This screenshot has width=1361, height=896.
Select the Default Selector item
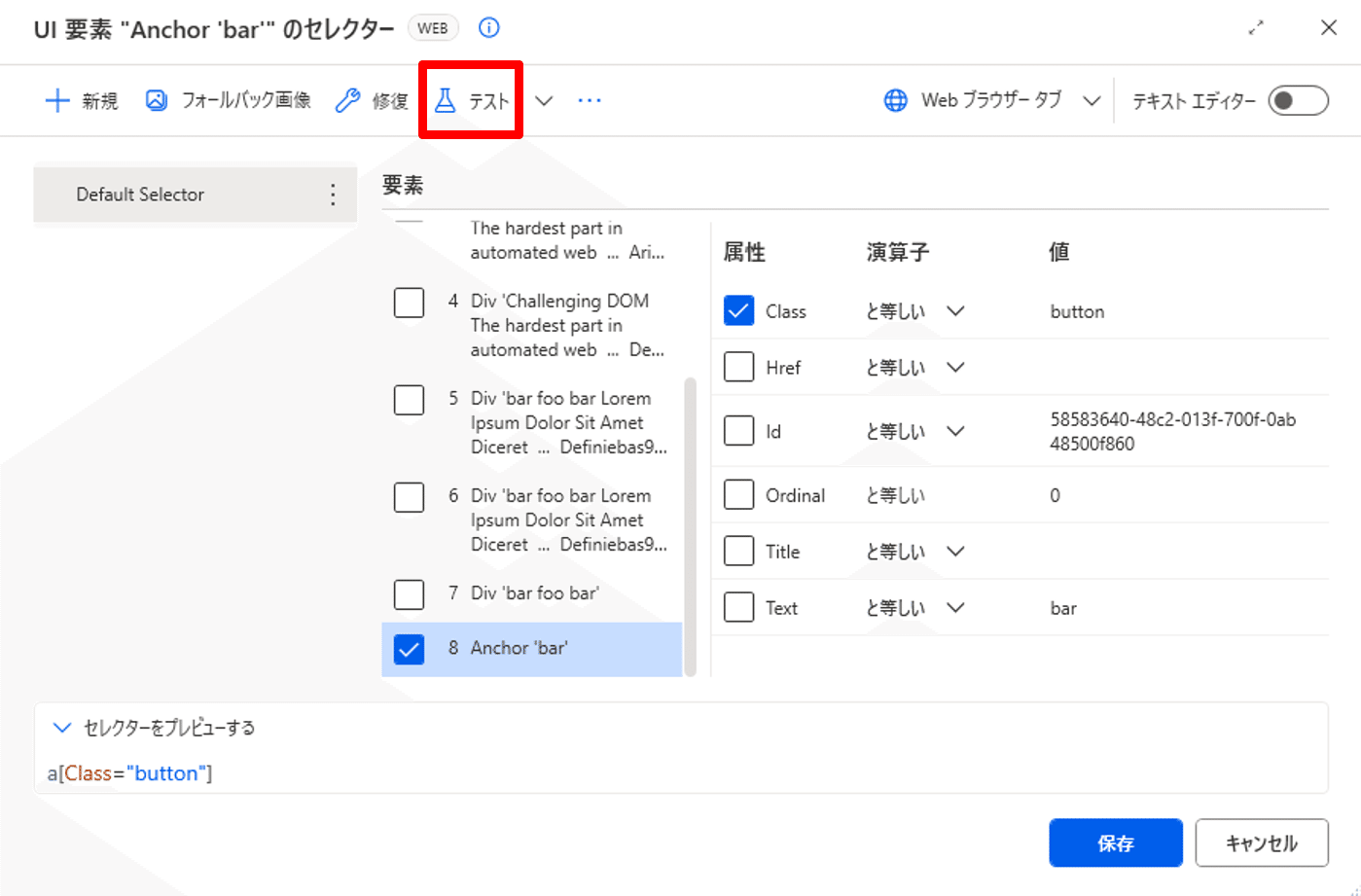click(195, 195)
